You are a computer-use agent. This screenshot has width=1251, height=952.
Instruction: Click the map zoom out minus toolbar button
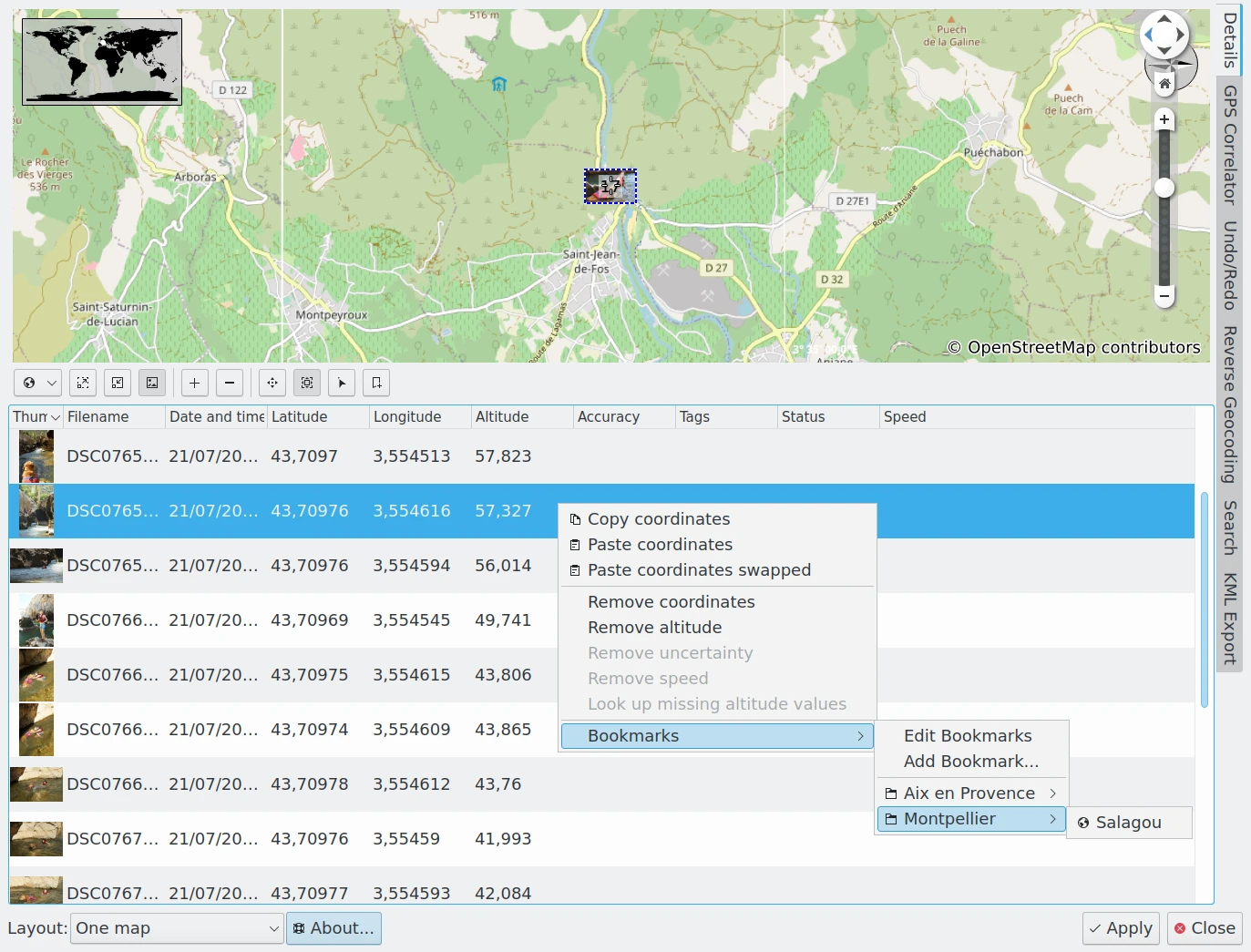point(230,384)
